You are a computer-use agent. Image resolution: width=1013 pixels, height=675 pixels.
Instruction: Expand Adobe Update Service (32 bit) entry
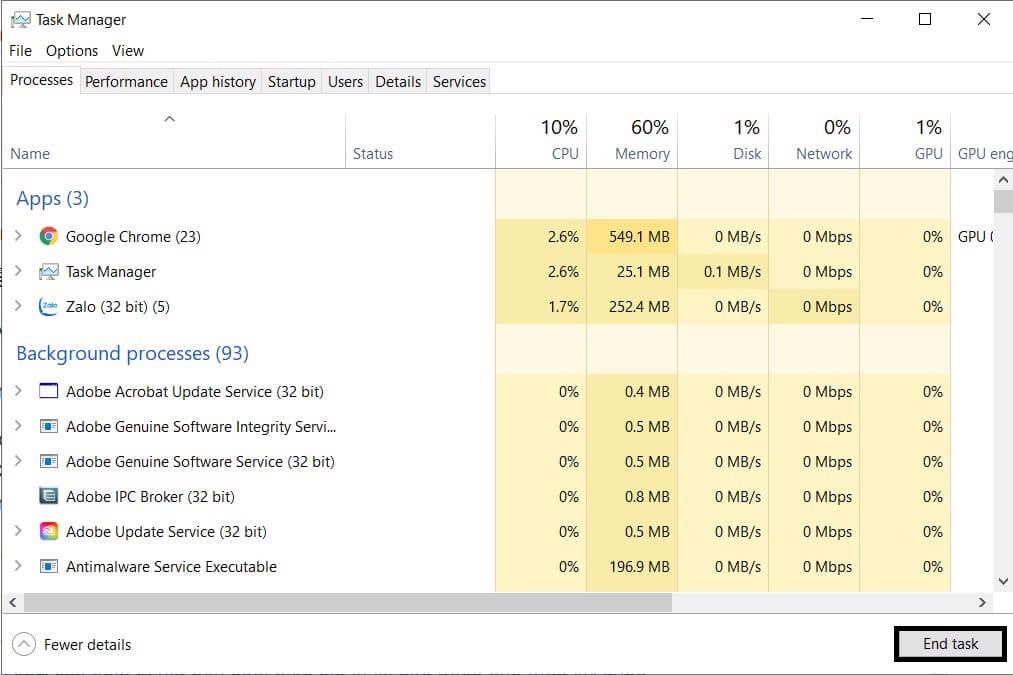(18, 531)
